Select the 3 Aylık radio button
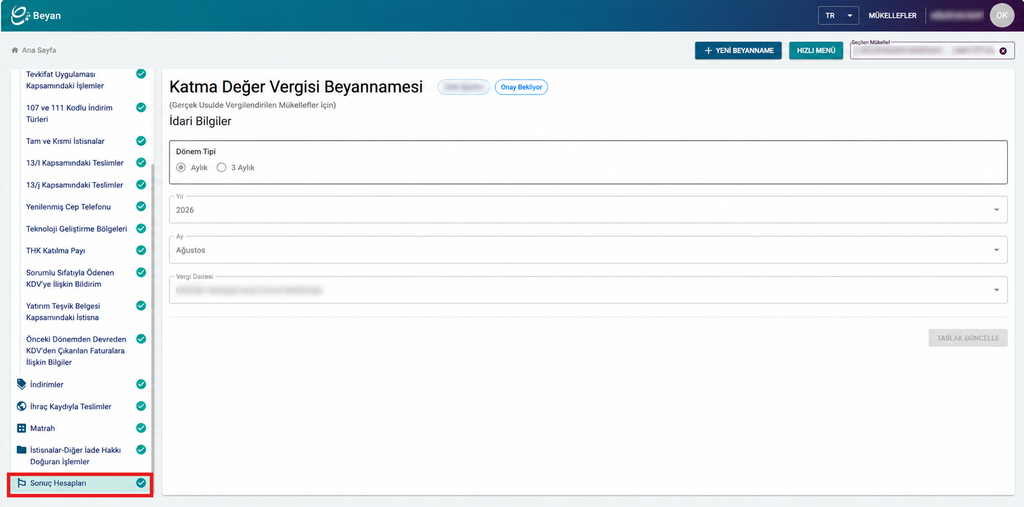1024x507 pixels. pyautogui.click(x=221, y=167)
